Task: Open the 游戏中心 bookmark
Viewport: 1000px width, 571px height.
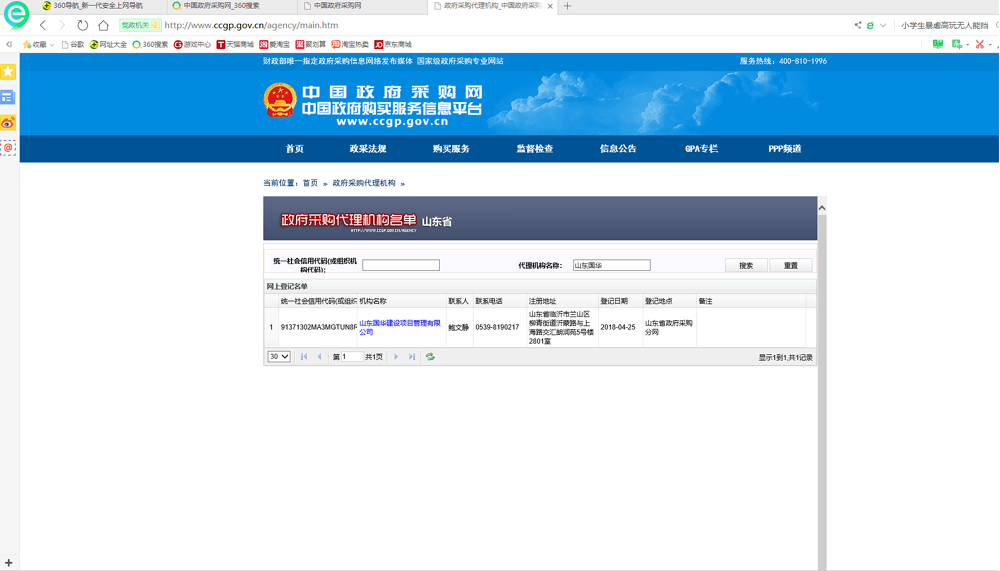Action: pyautogui.click(x=192, y=44)
